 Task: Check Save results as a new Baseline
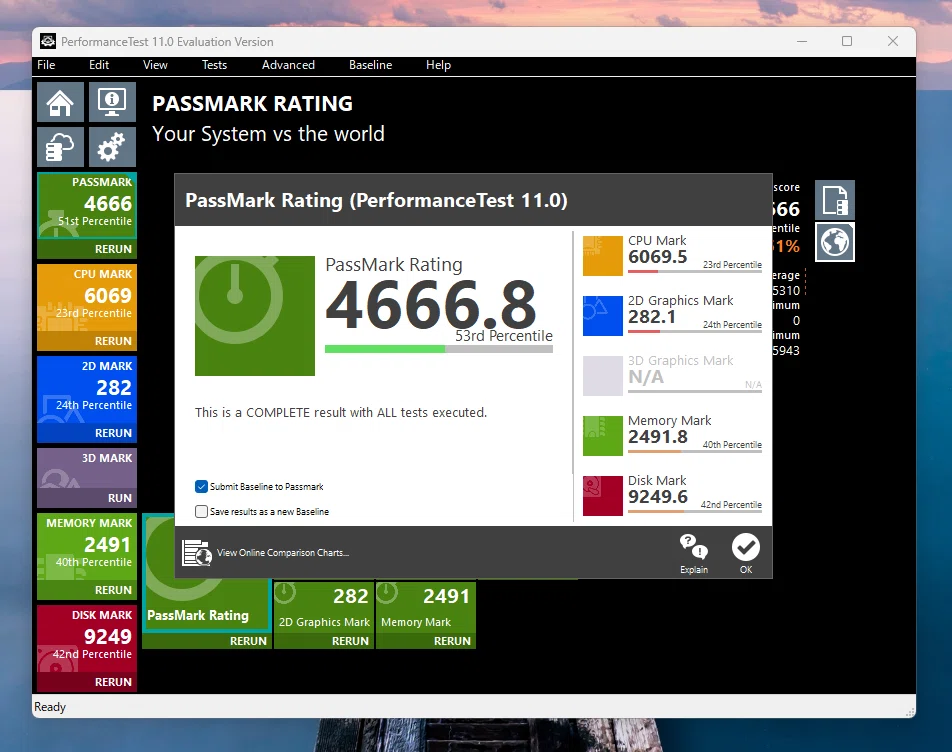(201, 511)
